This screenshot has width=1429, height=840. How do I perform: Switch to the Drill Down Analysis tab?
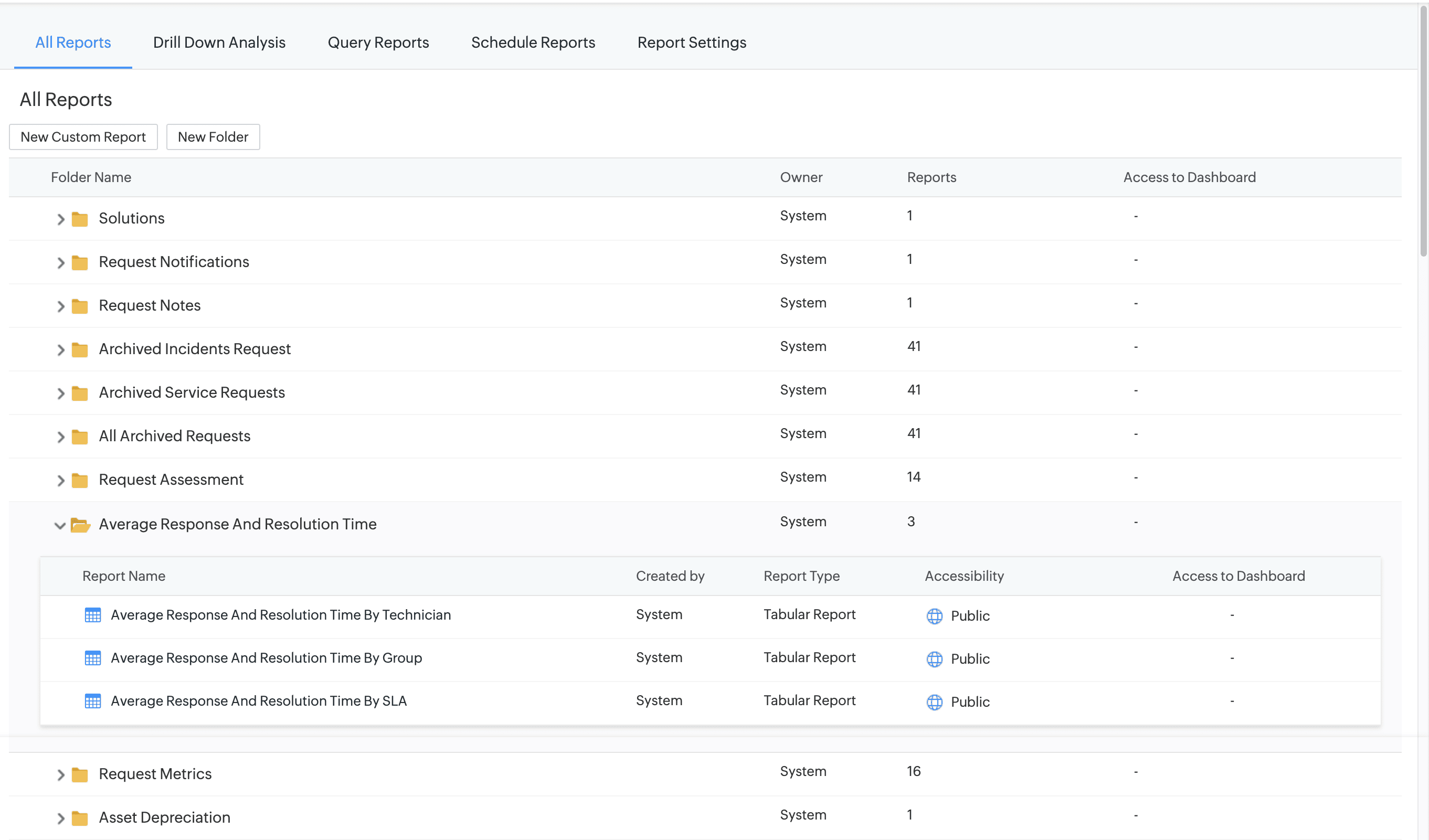pyautogui.click(x=219, y=42)
